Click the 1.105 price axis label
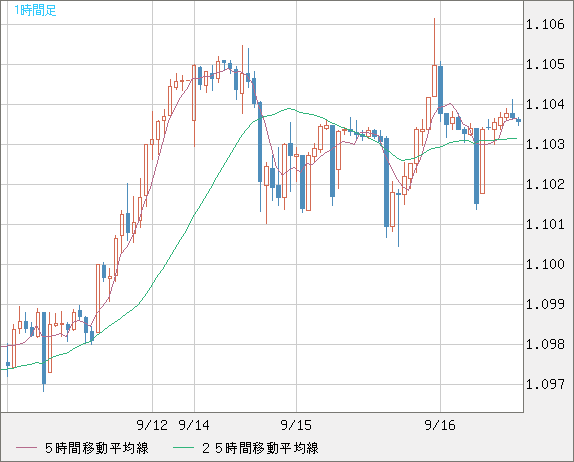The width and height of the screenshot is (574, 462). pyautogui.click(x=545, y=64)
